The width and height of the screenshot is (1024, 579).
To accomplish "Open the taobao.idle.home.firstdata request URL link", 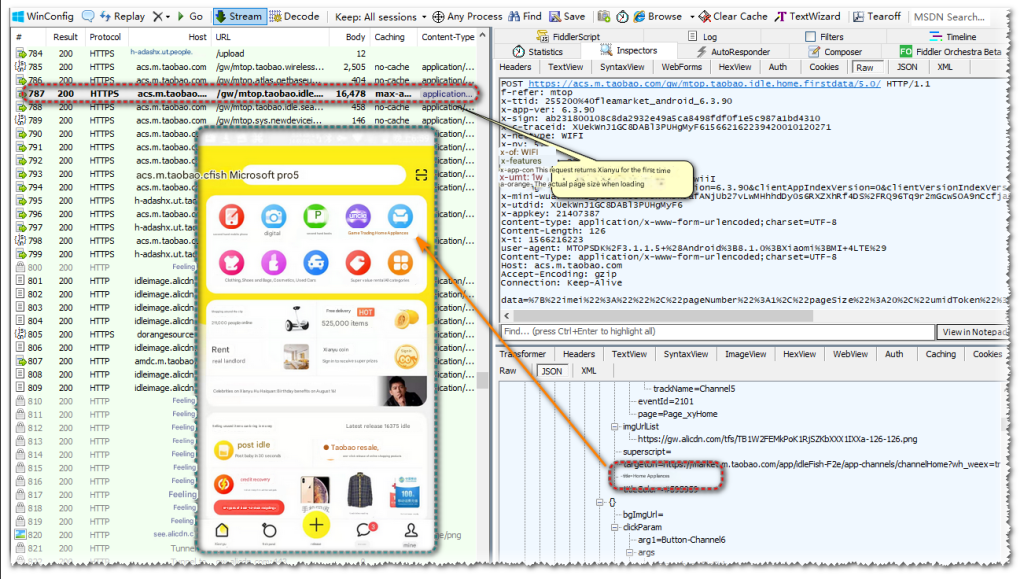I will 704,84.
